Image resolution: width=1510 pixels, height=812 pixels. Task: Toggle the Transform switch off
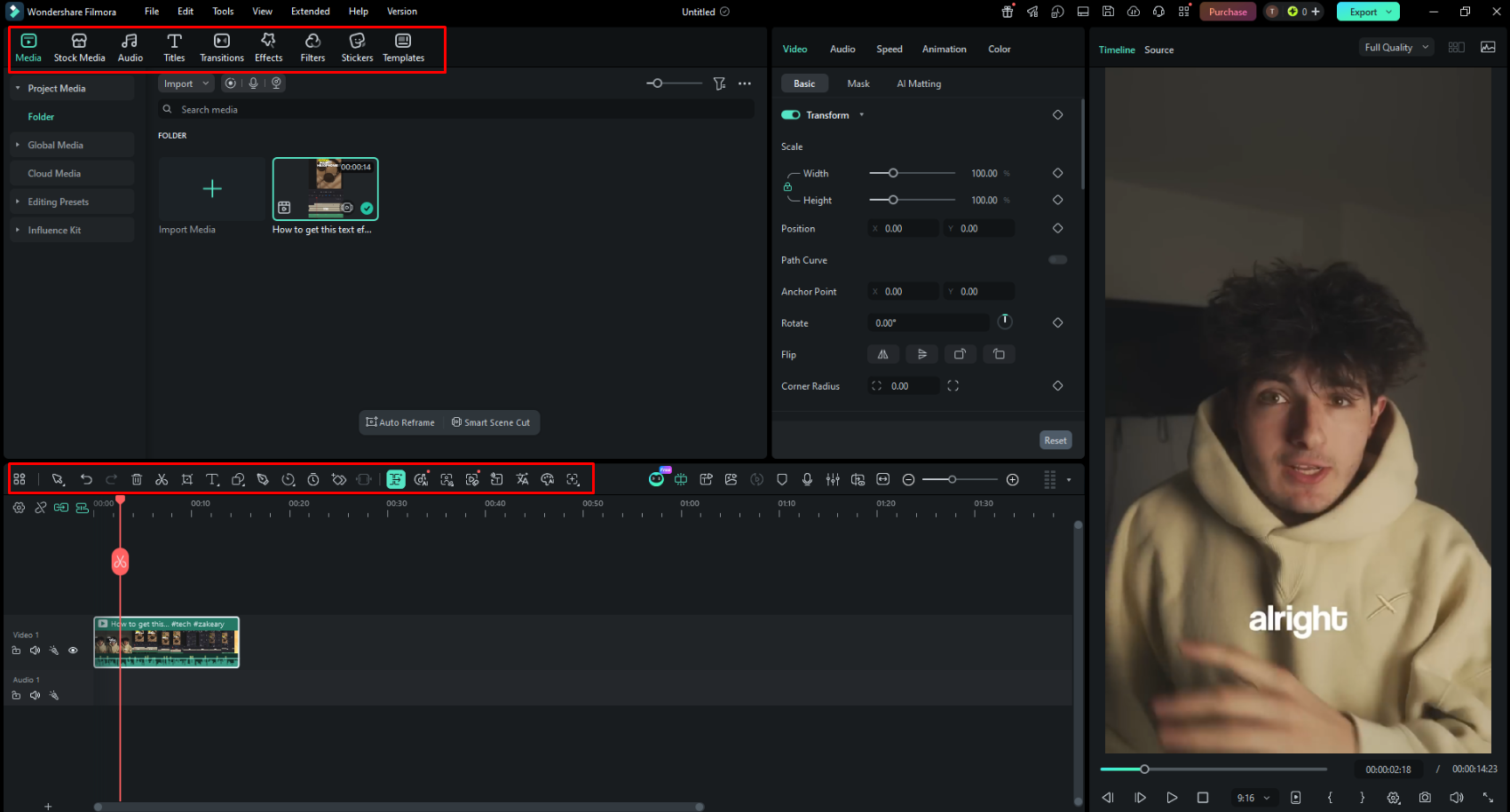[x=790, y=114]
